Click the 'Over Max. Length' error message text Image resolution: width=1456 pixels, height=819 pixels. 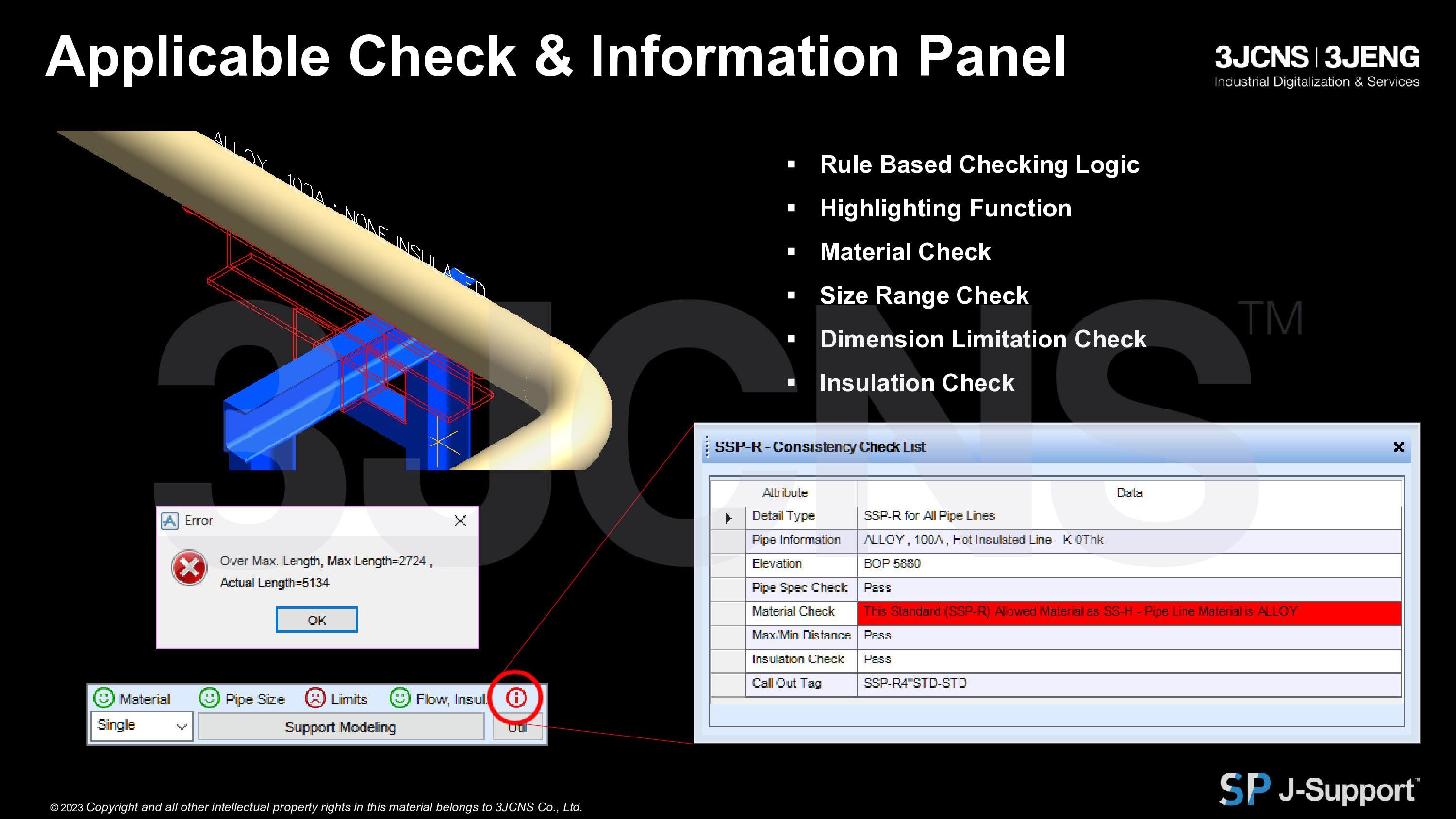[326, 561]
